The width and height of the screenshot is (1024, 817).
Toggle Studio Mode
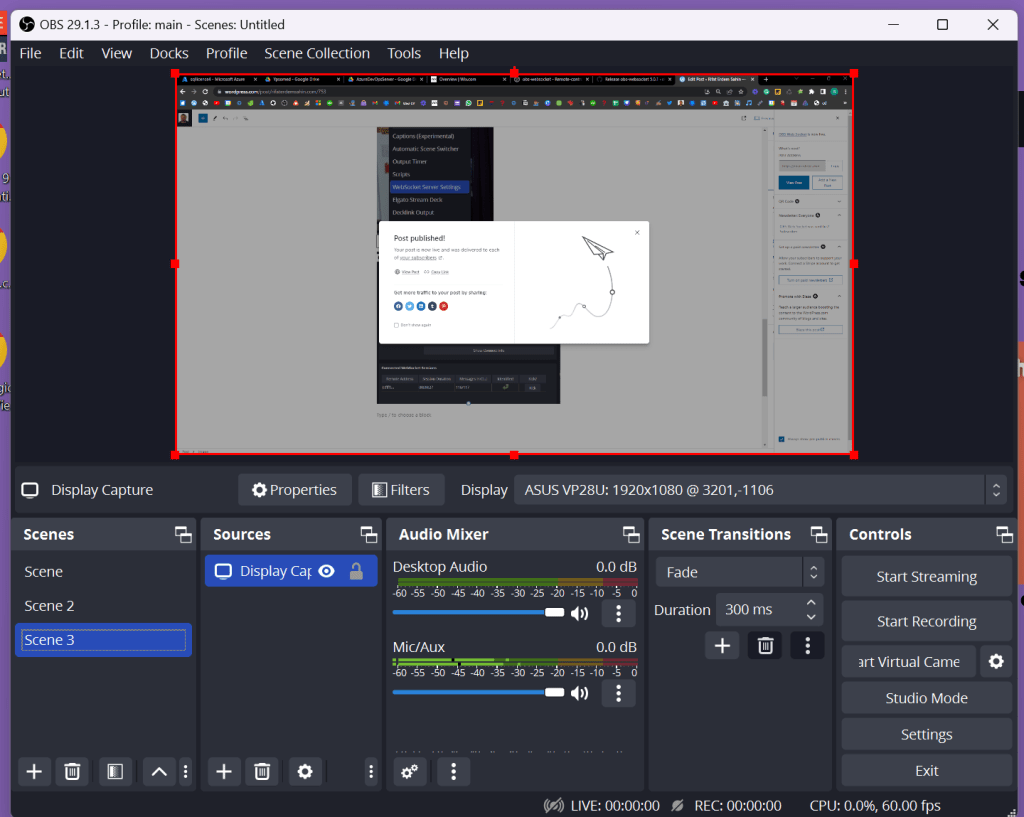pyautogui.click(x=926, y=698)
